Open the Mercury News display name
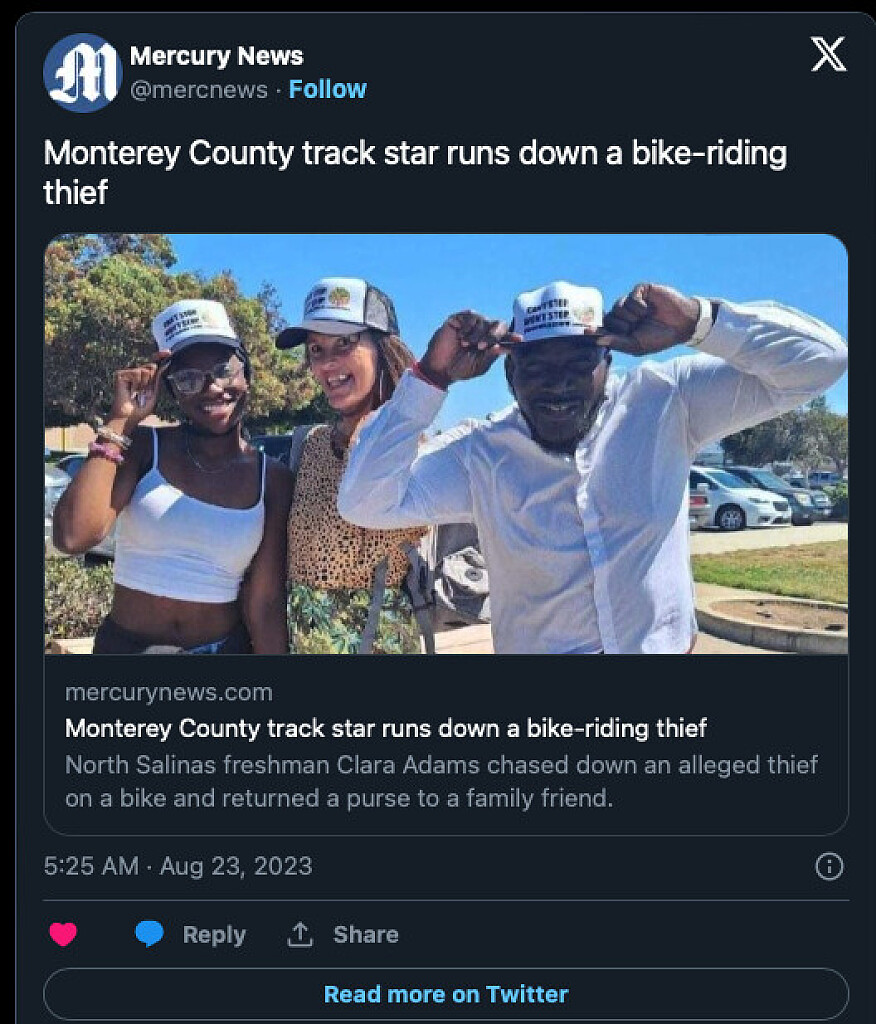The height and width of the screenshot is (1024, 876). (216, 56)
